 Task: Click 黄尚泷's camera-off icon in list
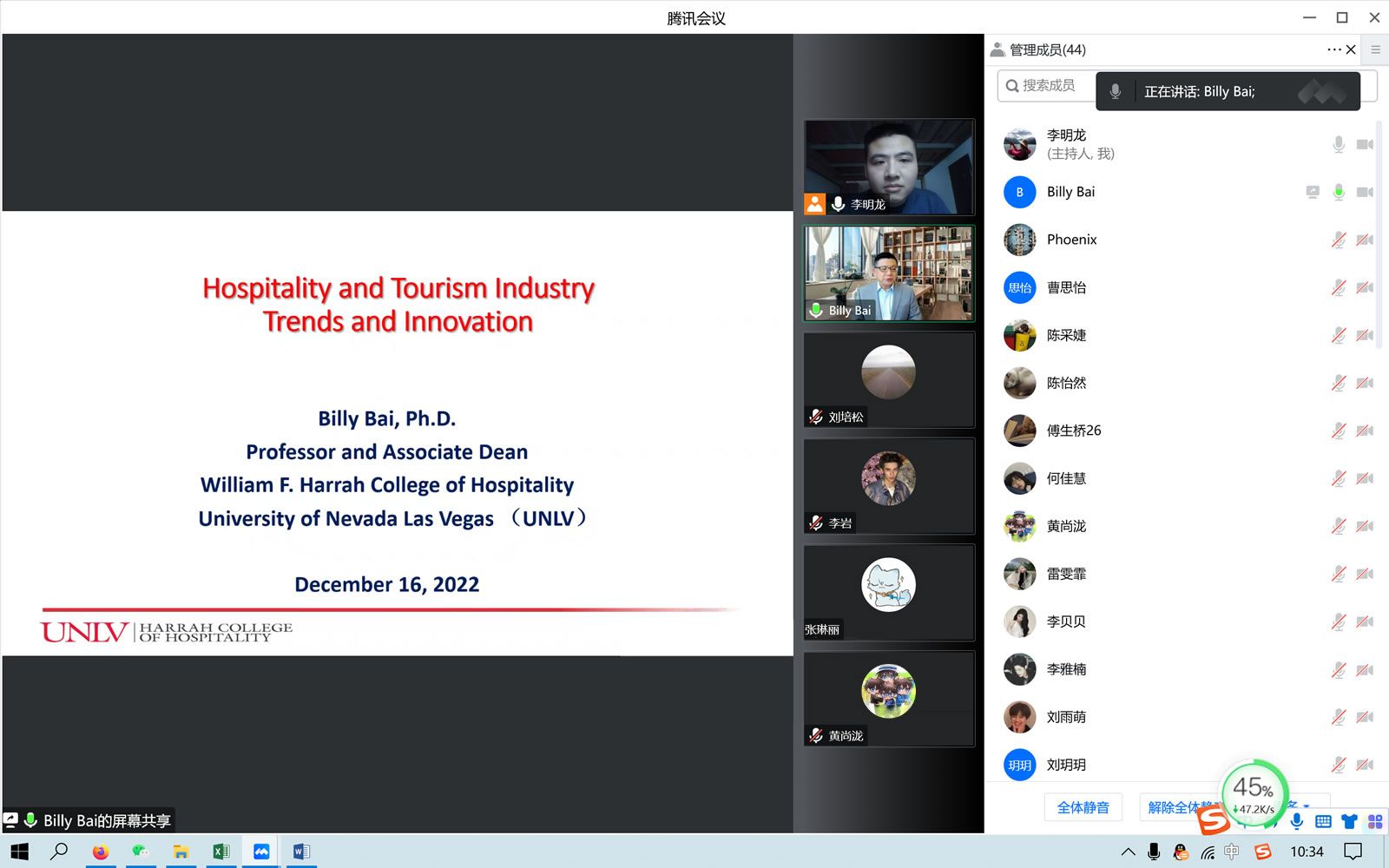pos(1365,526)
